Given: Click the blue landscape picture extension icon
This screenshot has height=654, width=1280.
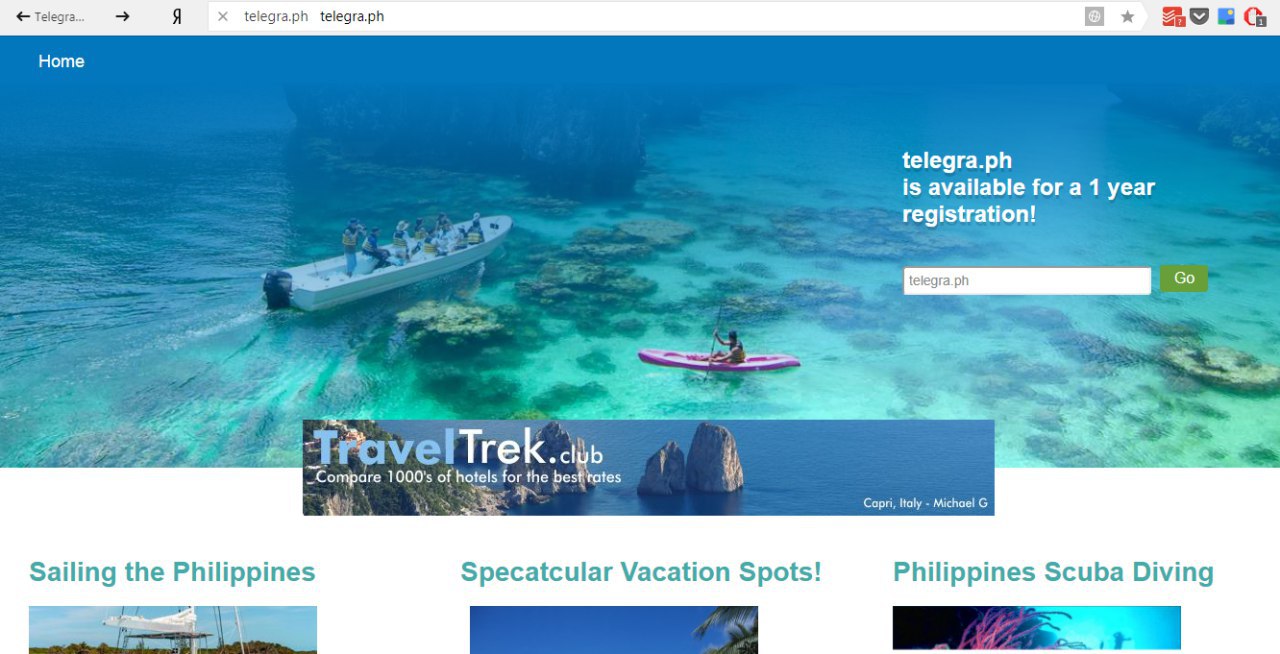Looking at the screenshot, I should pos(1226,16).
